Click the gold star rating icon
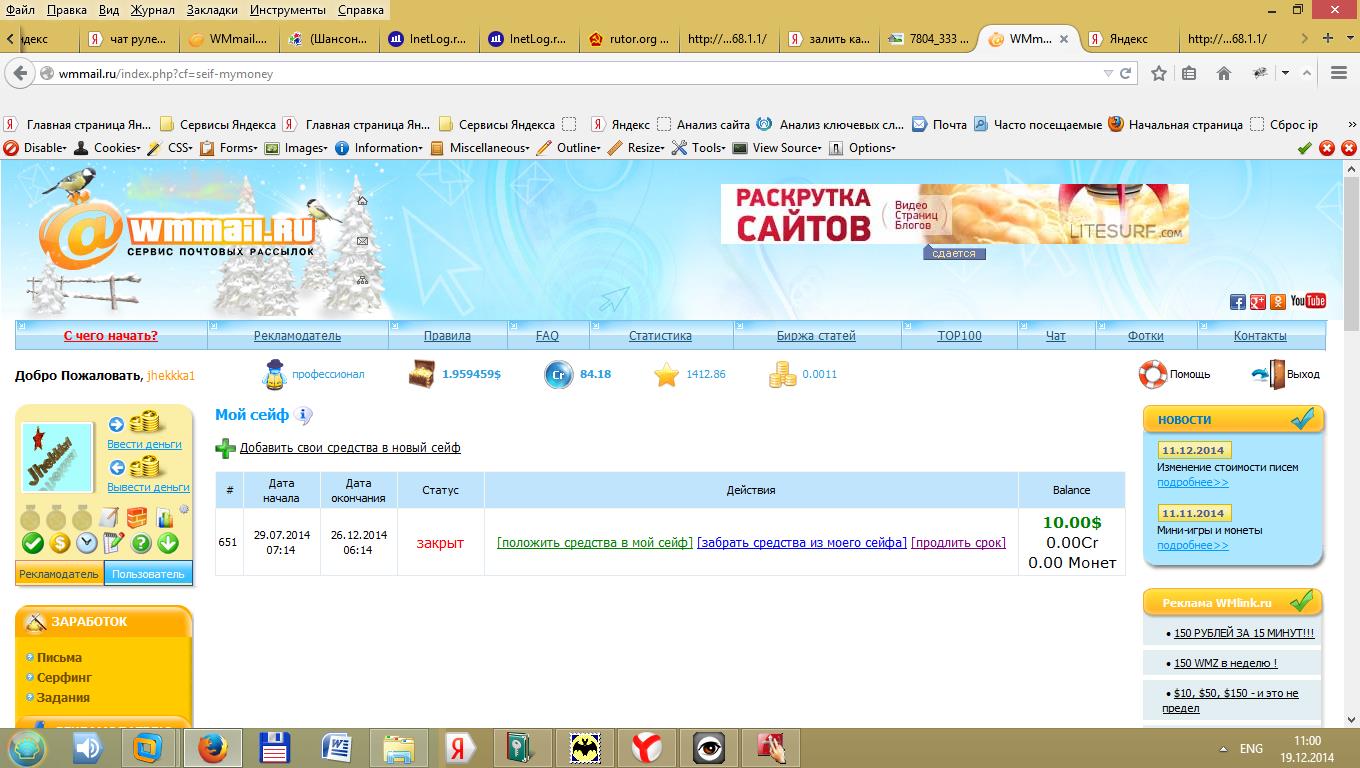This screenshot has width=1360, height=768. pos(666,375)
